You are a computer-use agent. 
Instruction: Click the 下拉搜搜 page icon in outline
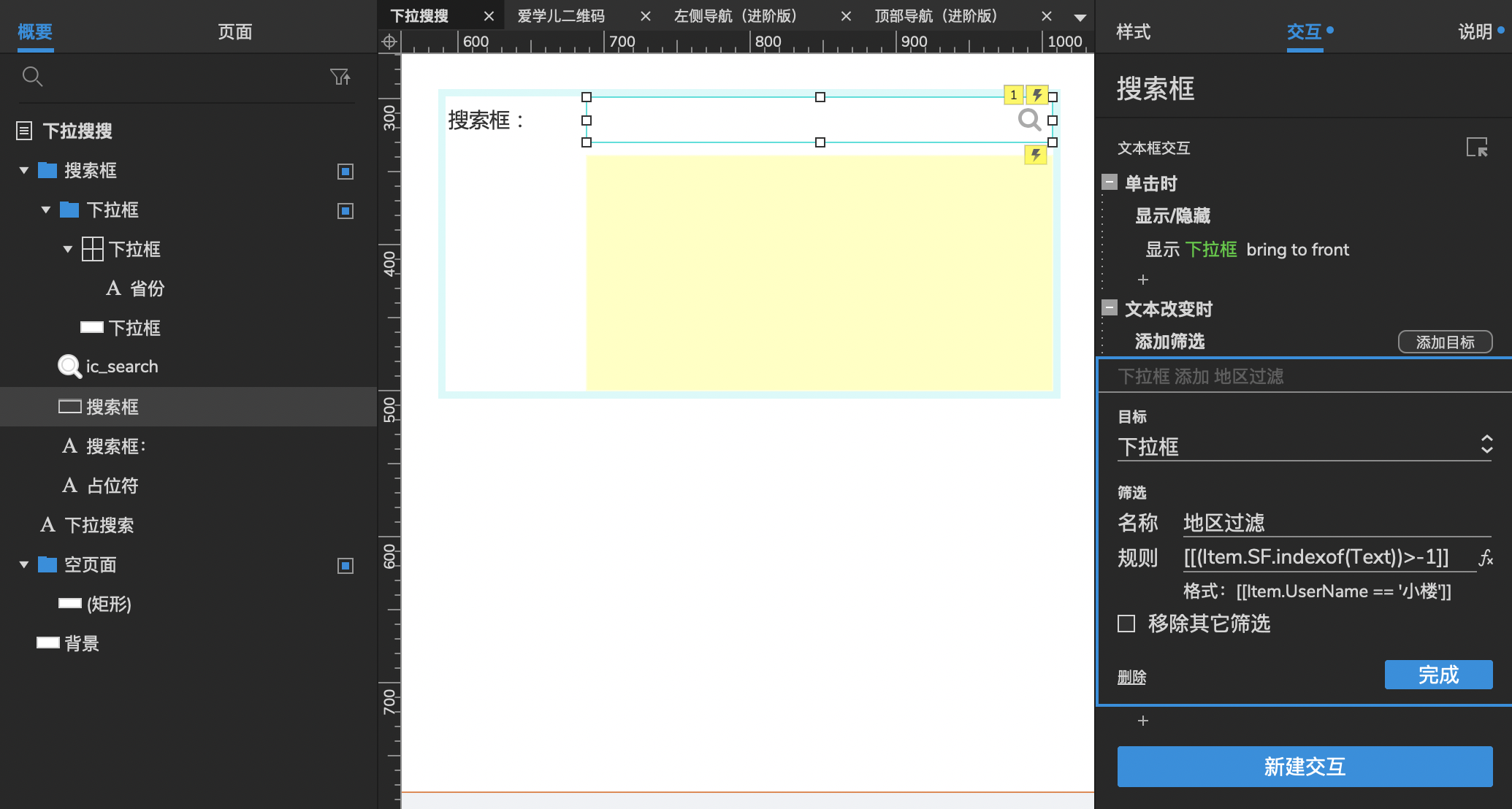pos(24,131)
